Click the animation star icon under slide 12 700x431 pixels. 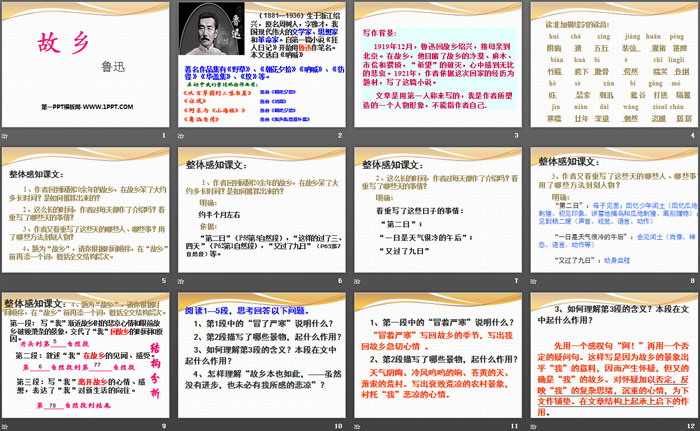[533, 427]
